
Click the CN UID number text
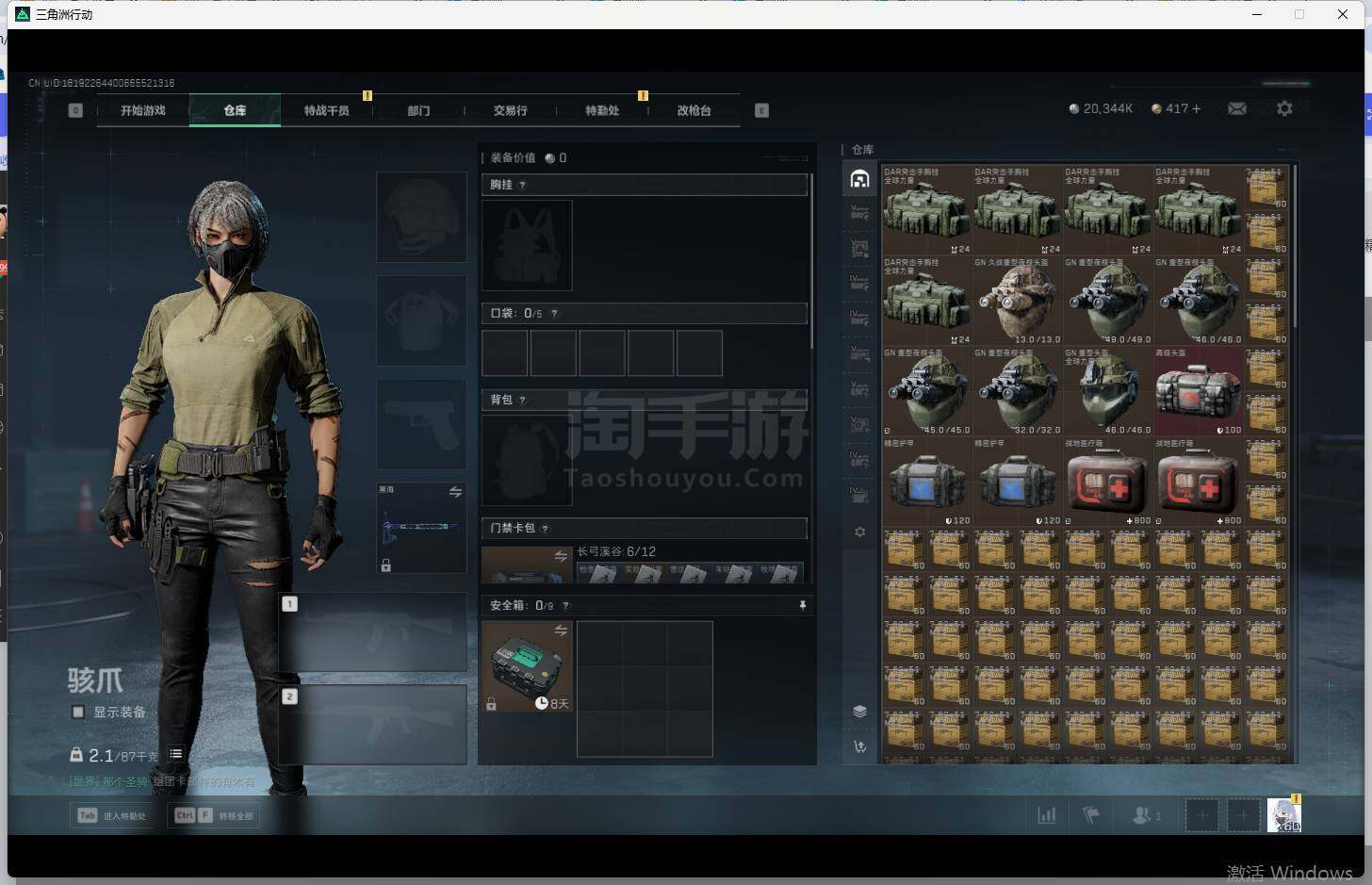tap(101, 83)
